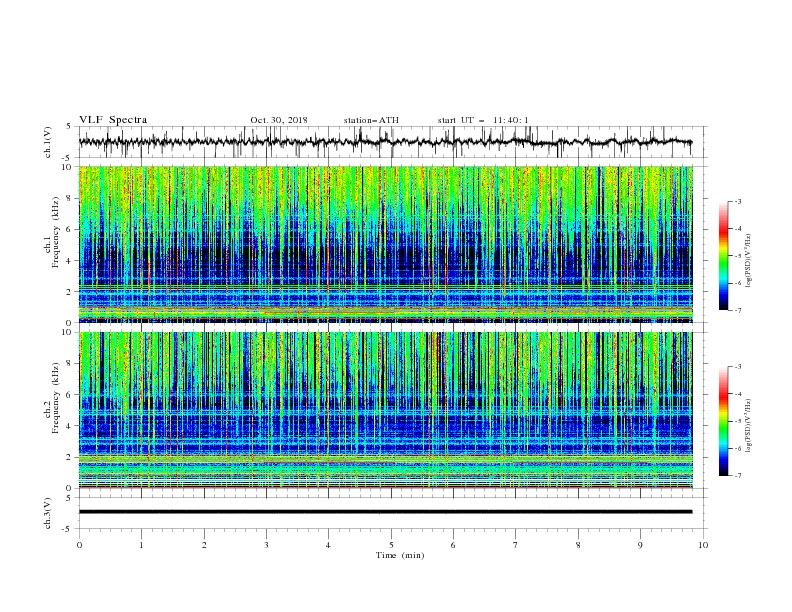Viewport: 792px width, 612px height.
Task: Click the time axis tick label "1"
Action: point(142,545)
